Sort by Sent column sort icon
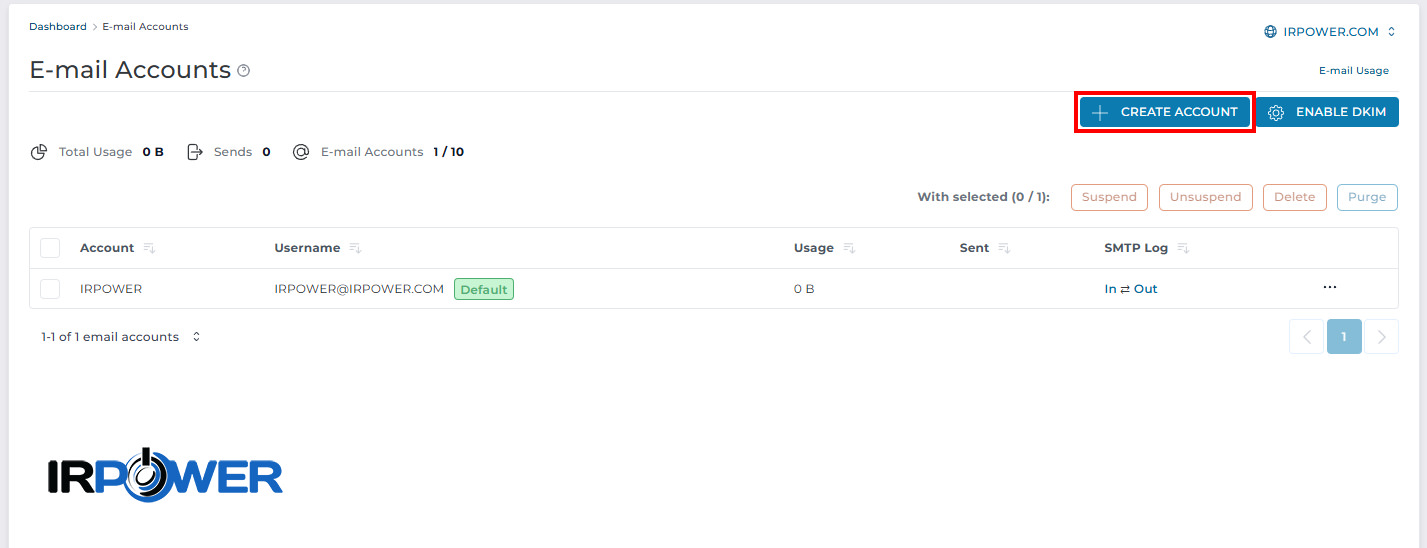This screenshot has height=548, width=1427. pyautogui.click(x=1004, y=248)
